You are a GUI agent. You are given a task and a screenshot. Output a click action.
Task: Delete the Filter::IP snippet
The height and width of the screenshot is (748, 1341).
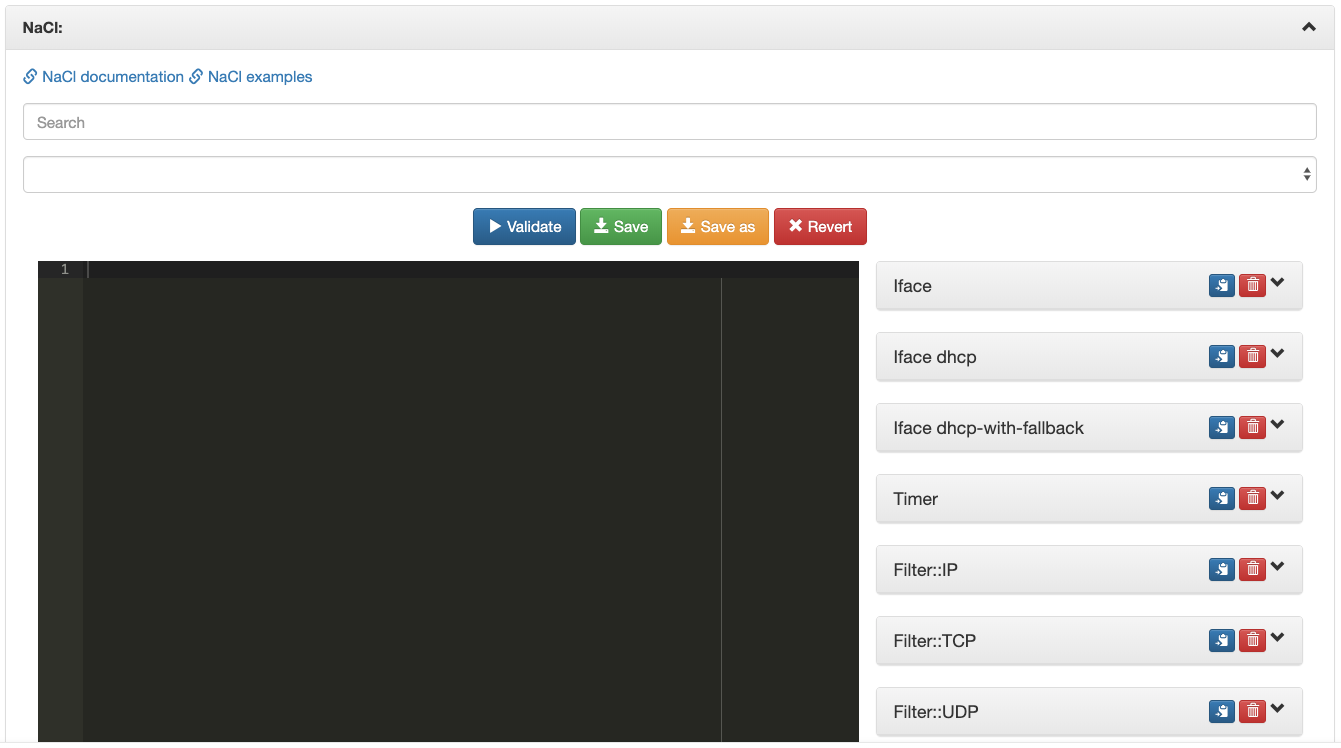[1252, 569]
